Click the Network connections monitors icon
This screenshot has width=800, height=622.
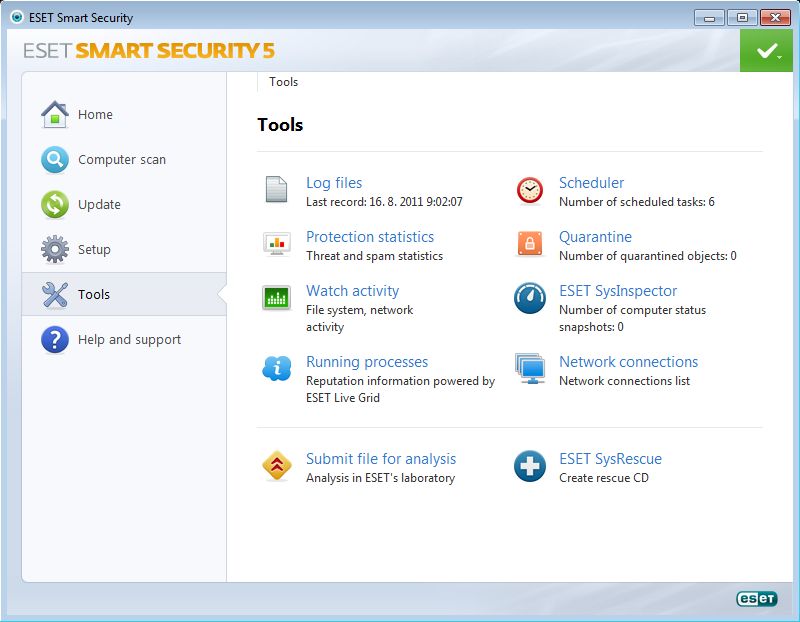(x=530, y=368)
